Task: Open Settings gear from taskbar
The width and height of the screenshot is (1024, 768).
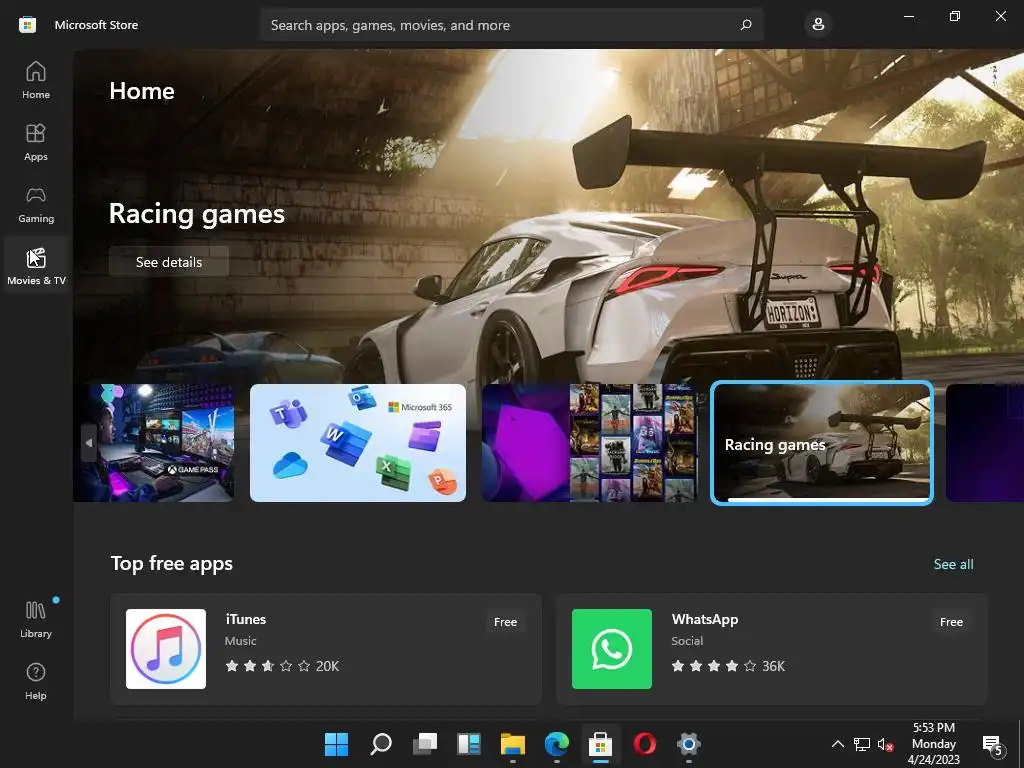Action: pos(688,744)
